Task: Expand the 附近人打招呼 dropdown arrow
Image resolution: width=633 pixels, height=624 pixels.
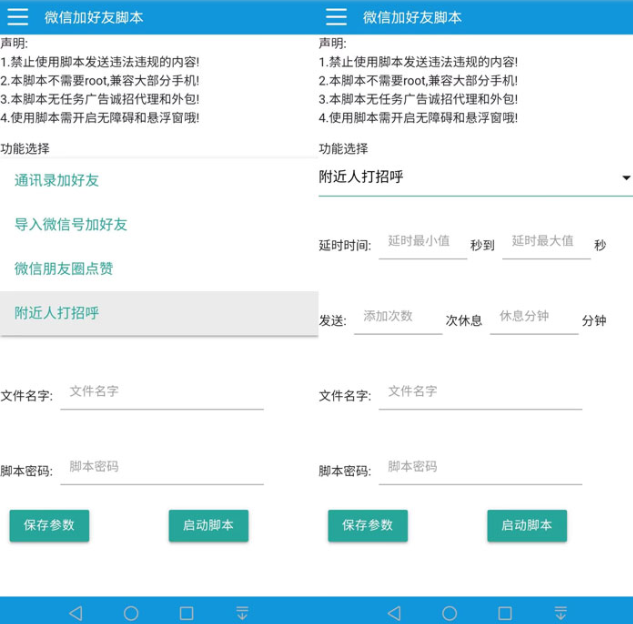Action: [626, 178]
